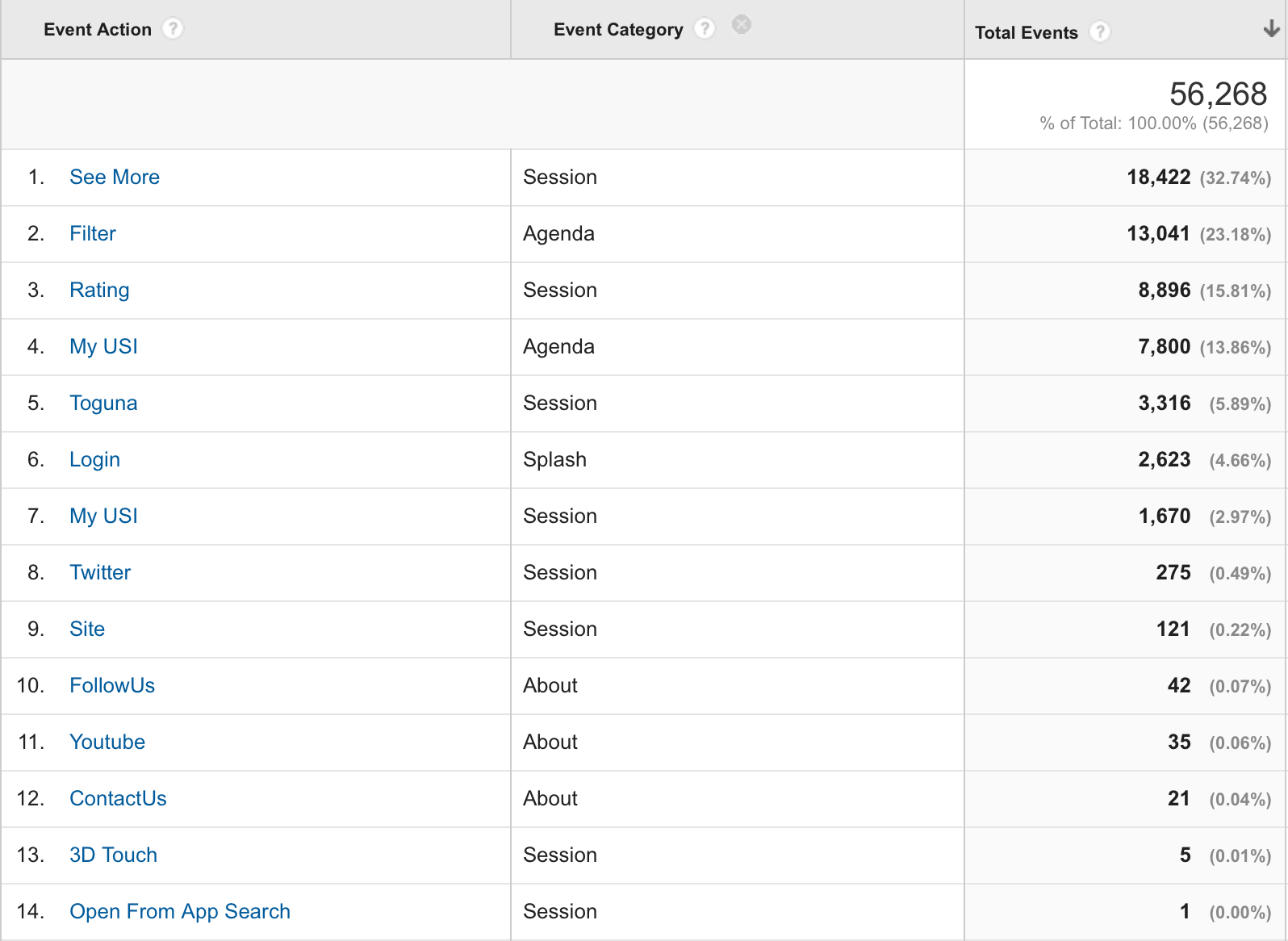Remove the Event Category secondary dimension
This screenshot has width=1288, height=941.
click(741, 25)
